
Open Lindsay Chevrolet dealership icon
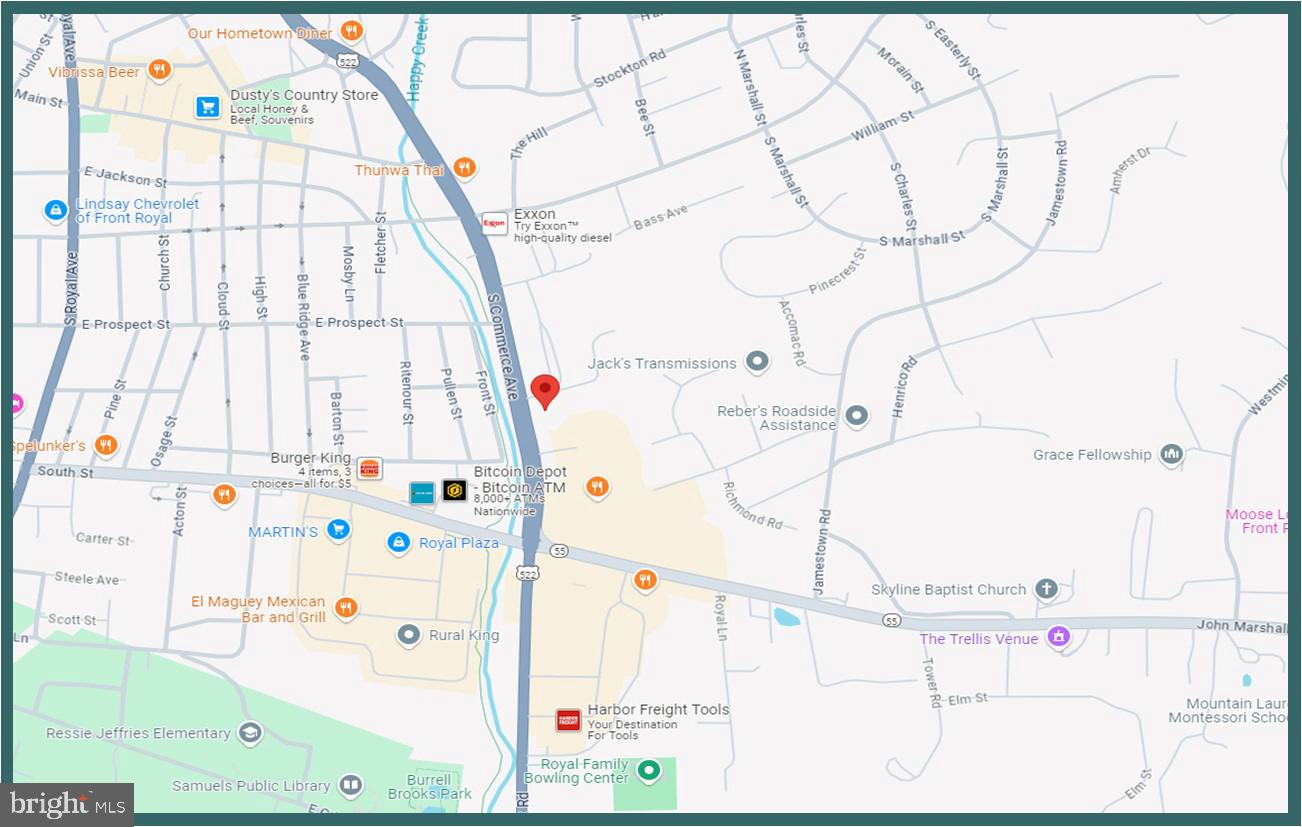click(x=56, y=211)
